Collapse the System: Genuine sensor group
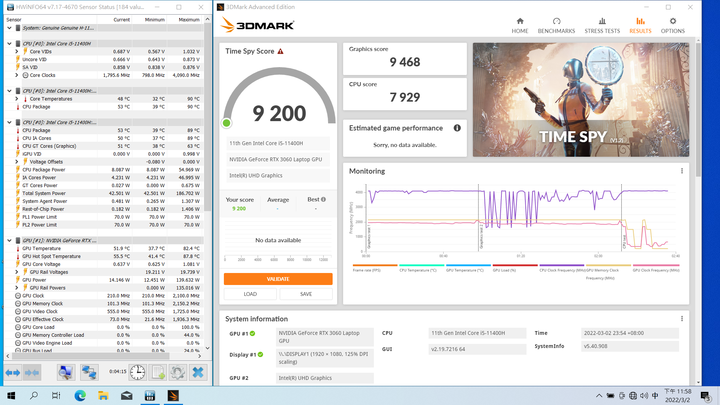 [9, 28]
